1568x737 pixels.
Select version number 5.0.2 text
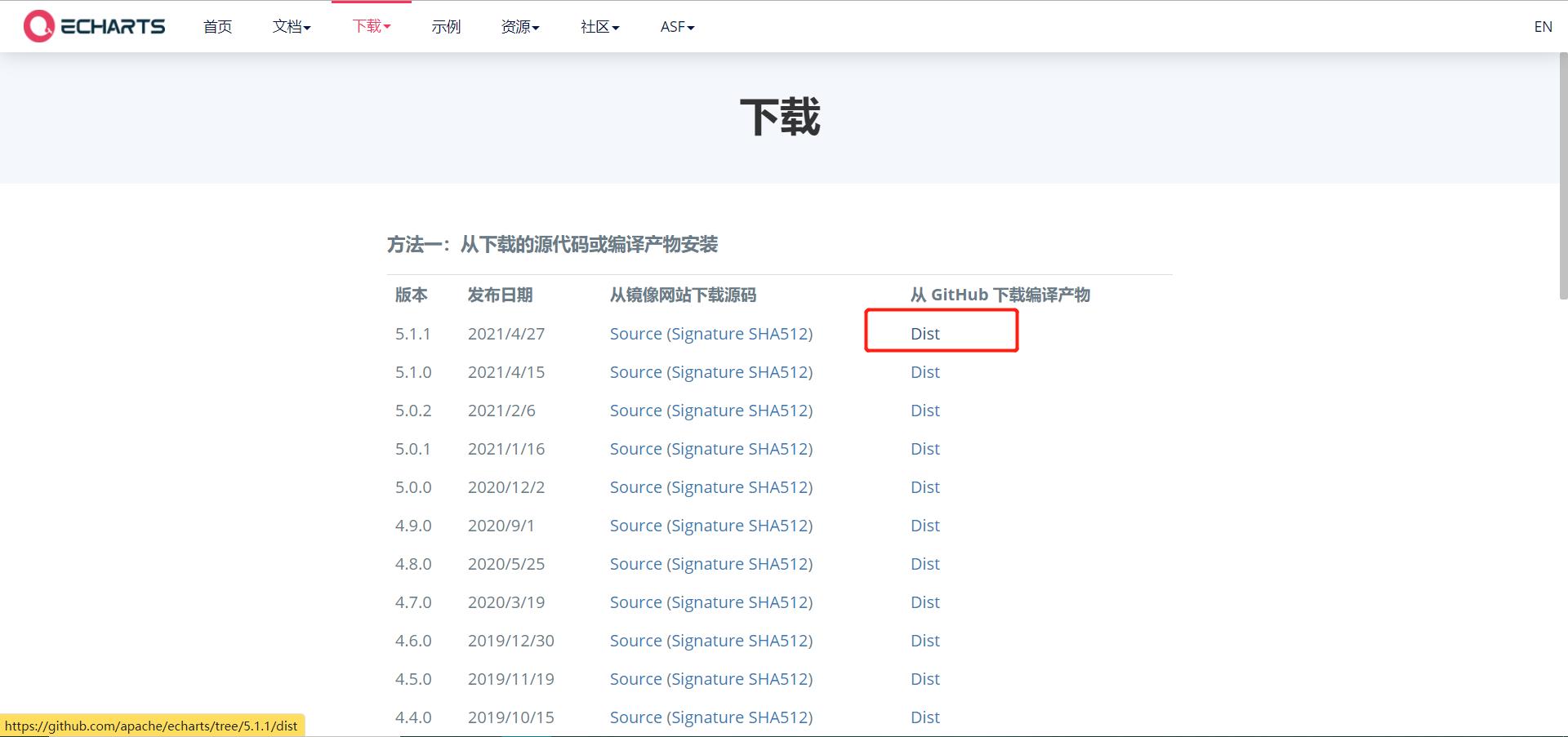(412, 411)
